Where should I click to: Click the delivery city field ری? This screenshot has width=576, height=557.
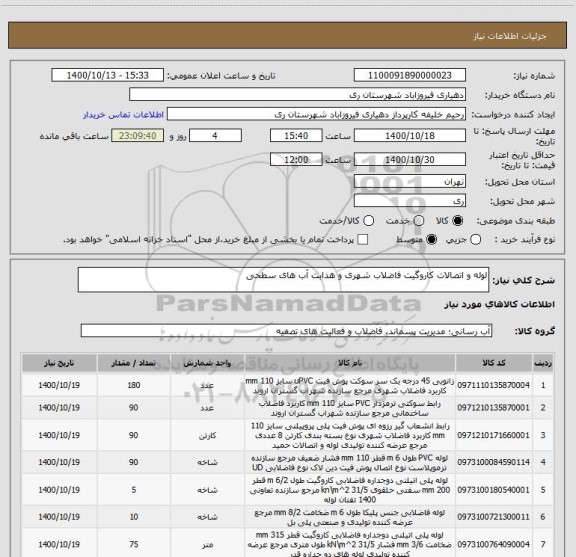[410, 201]
